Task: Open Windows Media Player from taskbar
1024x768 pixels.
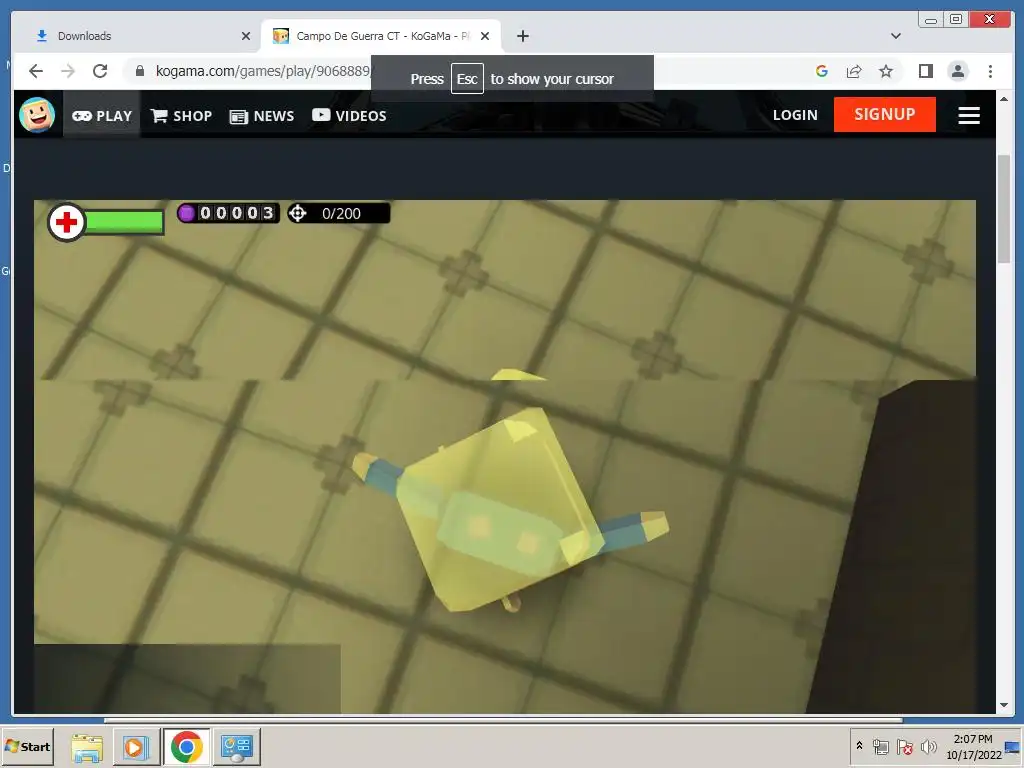Action: (136, 746)
